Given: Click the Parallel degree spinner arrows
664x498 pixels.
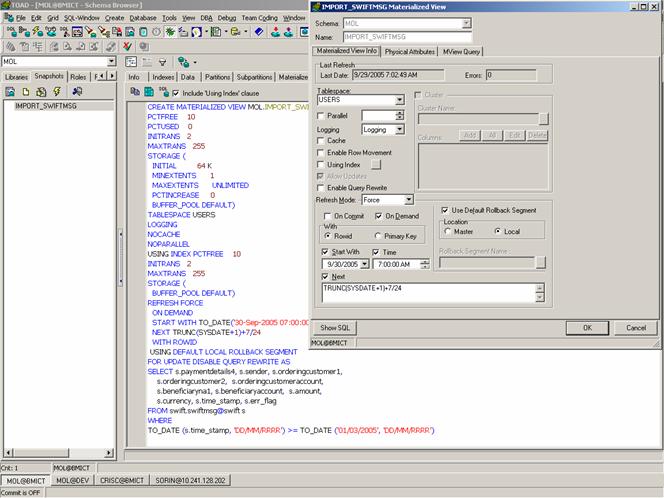Looking at the screenshot, I should 398,115.
